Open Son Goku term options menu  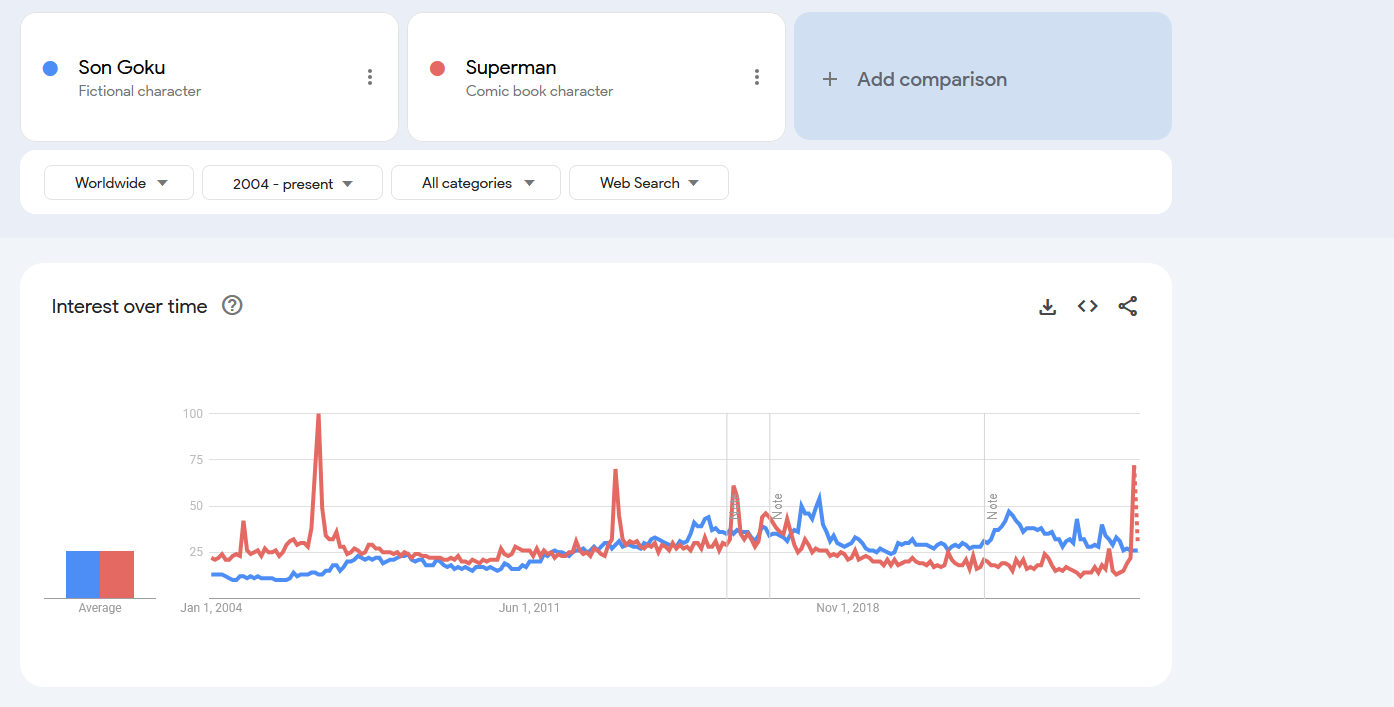[370, 77]
